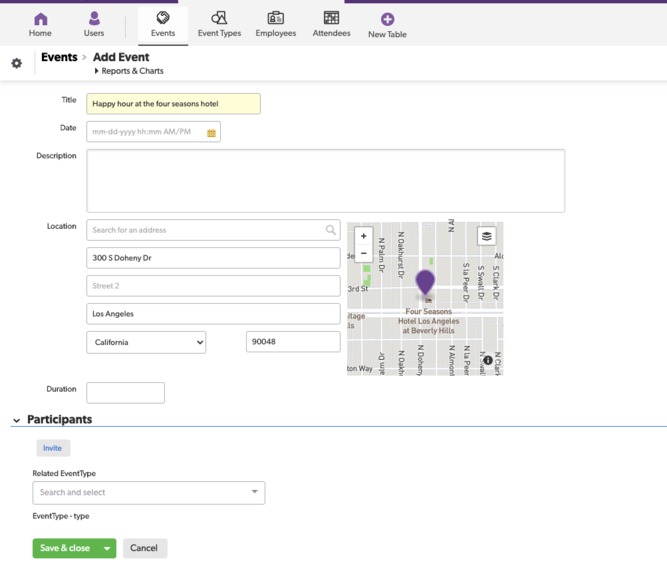Viewport: 667px width, 573px height.
Task: Zoom out on the map
Action: (x=364, y=253)
